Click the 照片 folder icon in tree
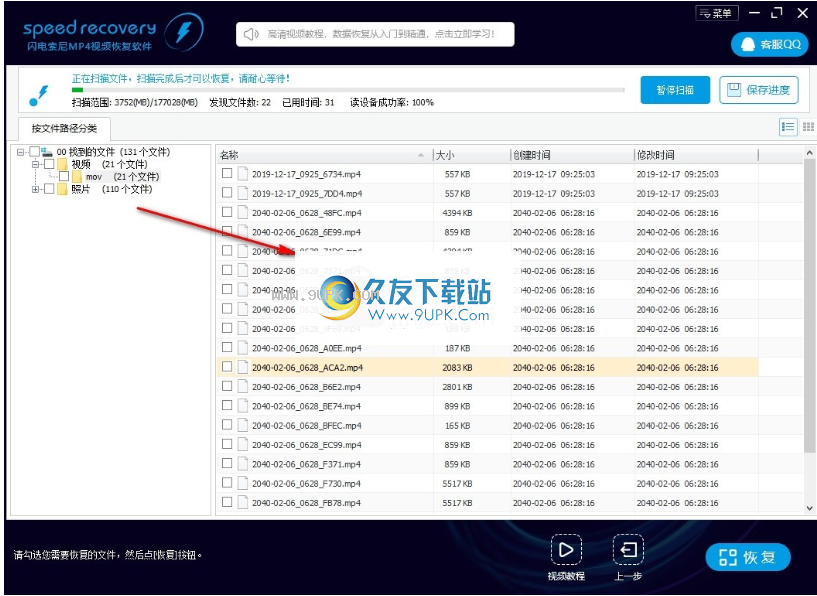Viewport: 817px width, 596px height. click(x=63, y=189)
